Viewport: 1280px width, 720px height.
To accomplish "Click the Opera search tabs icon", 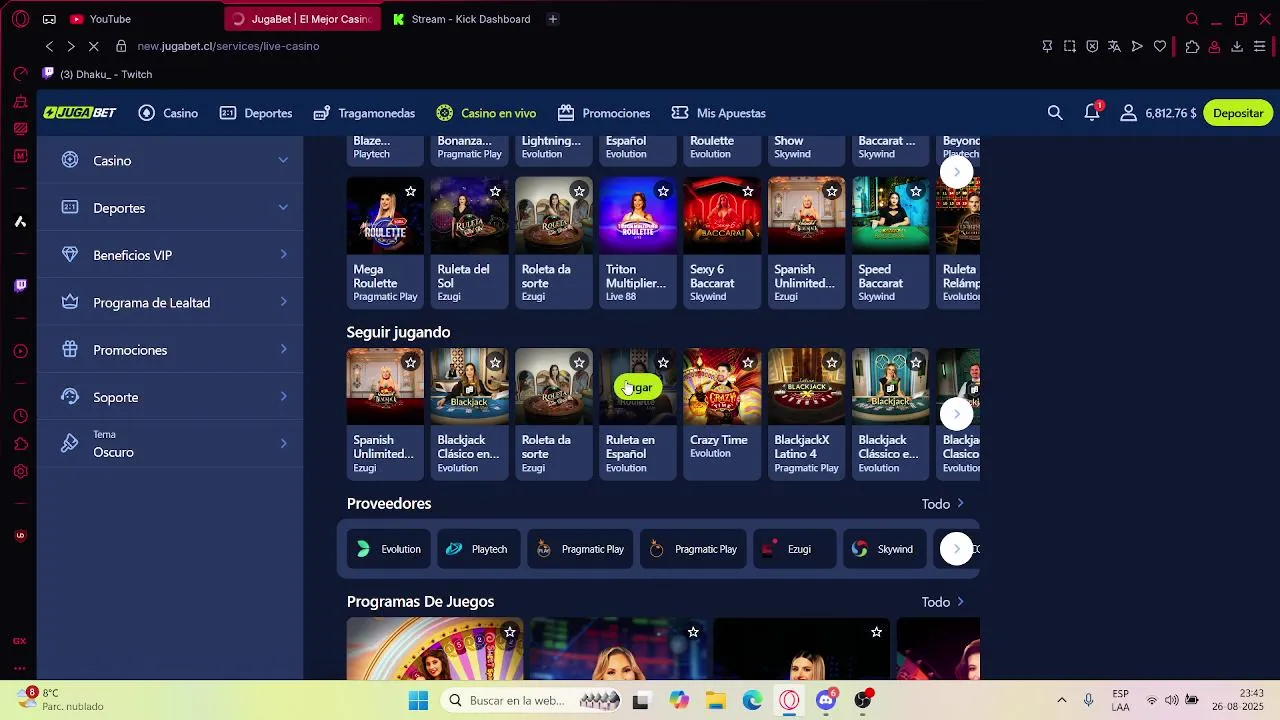I will (x=1192, y=19).
